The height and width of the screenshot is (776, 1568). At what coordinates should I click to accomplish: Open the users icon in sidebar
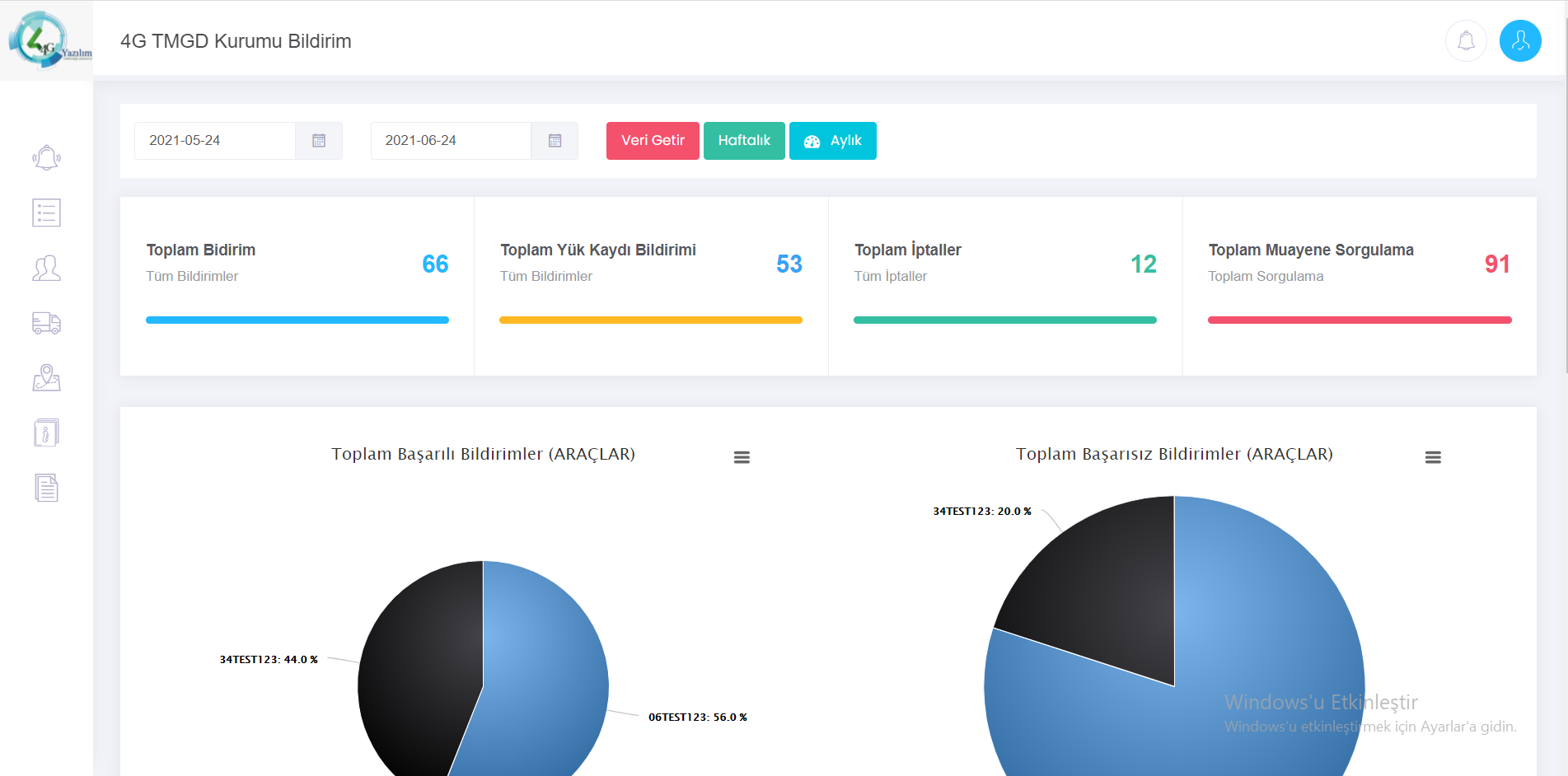(46, 268)
